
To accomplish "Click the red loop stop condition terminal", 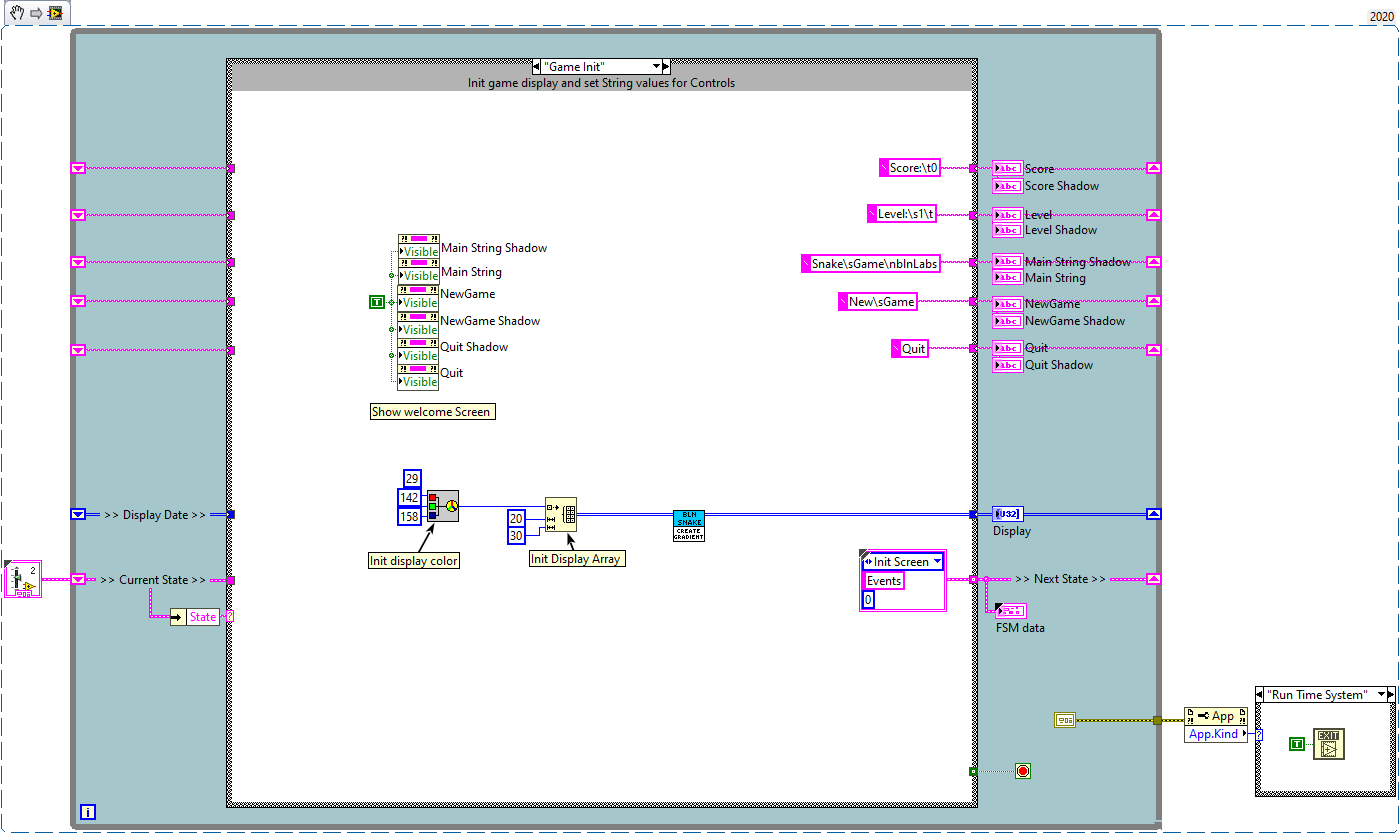I will point(1023,771).
